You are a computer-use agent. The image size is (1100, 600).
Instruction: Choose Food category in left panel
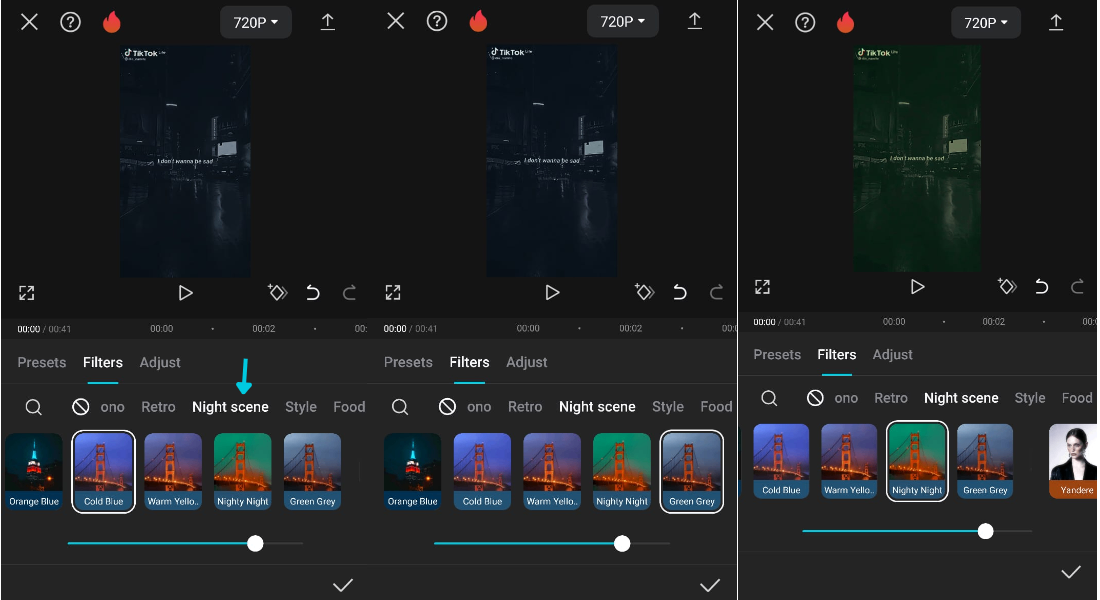click(349, 407)
